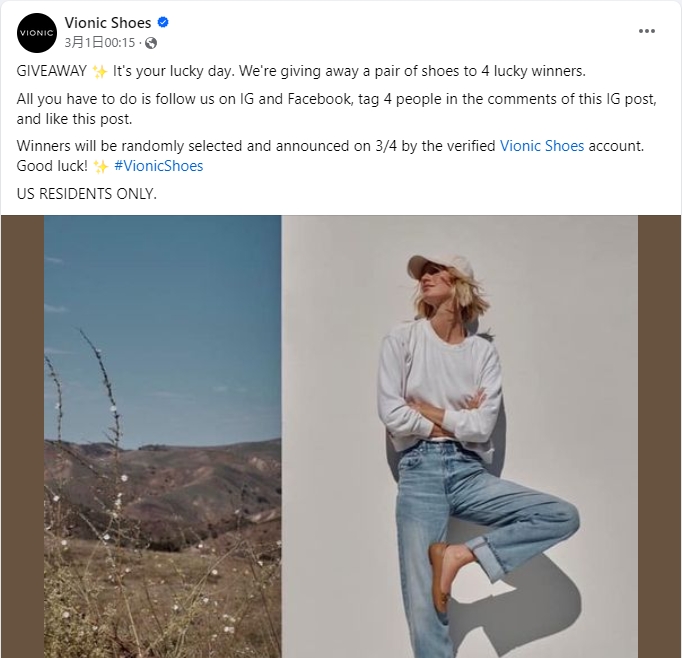Viewport: 682px width, 658px height.
Task: Open the #VionicShoes hashtag
Action: coord(159,166)
